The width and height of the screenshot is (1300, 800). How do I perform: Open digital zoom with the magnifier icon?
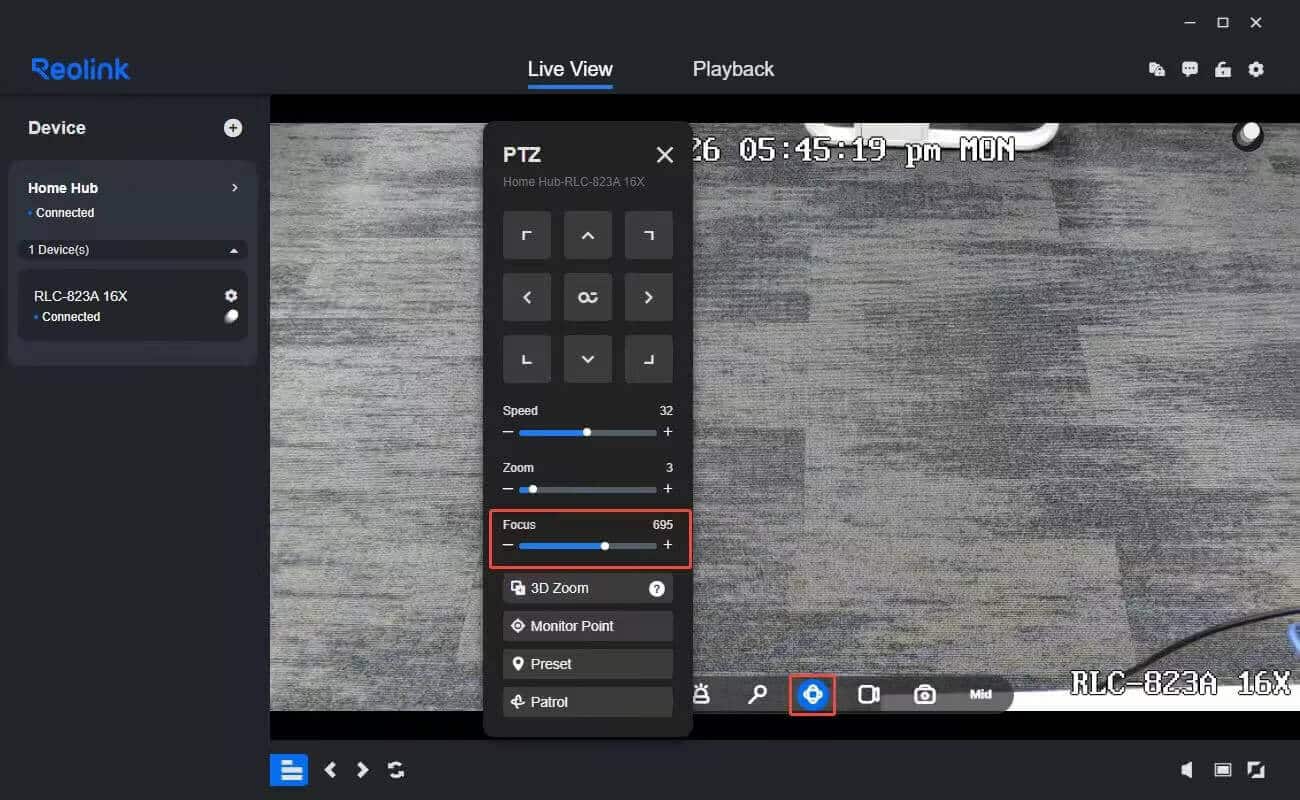point(758,694)
